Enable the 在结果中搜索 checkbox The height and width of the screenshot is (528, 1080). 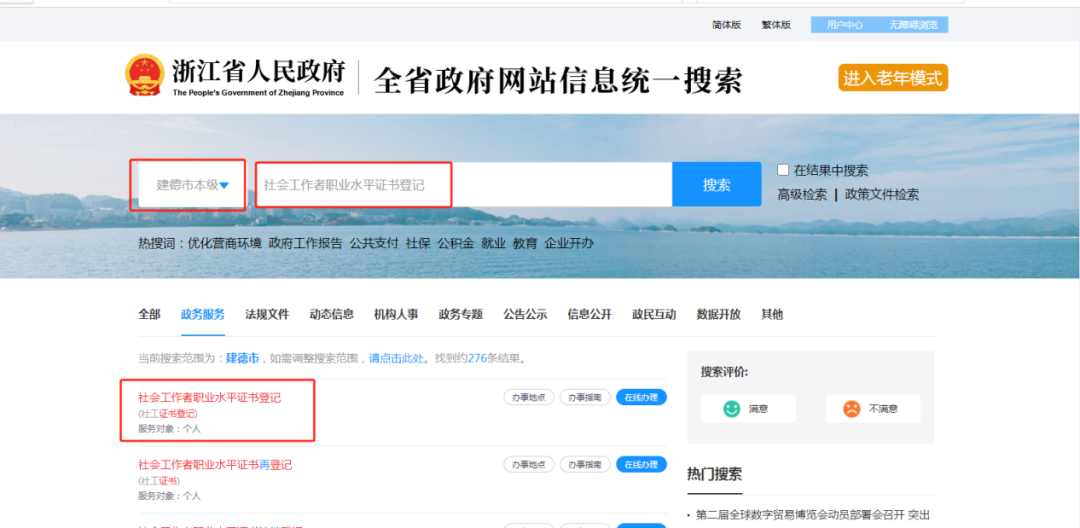pos(783,170)
